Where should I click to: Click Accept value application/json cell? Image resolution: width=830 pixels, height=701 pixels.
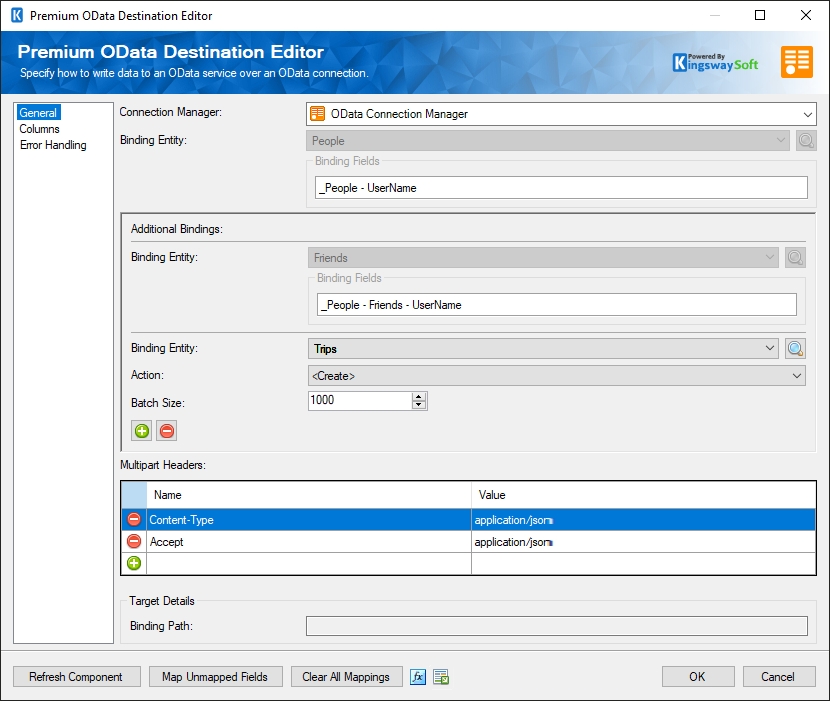pos(643,542)
